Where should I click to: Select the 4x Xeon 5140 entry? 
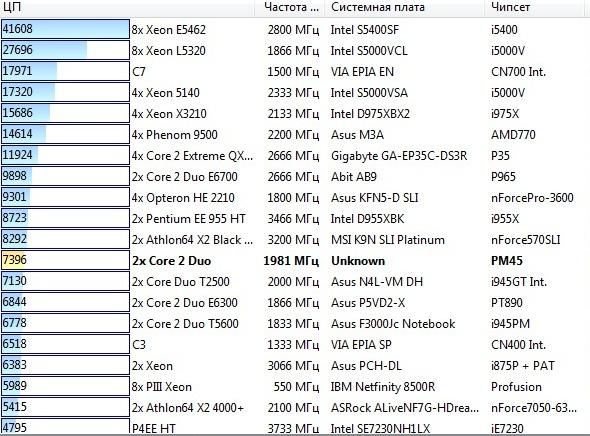166,93
